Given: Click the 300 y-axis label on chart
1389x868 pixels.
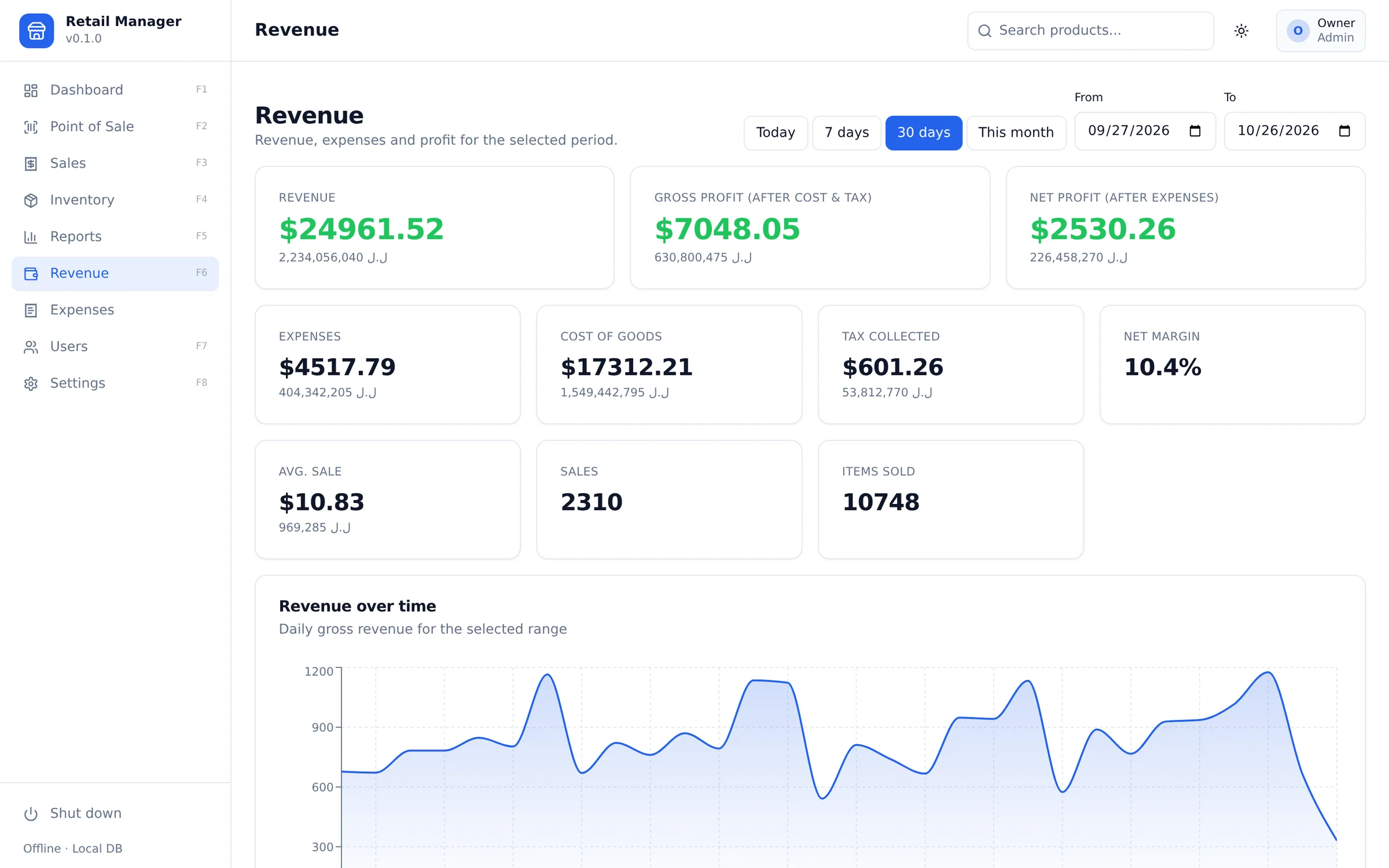Looking at the screenshot, I should [x=322, y=847].
